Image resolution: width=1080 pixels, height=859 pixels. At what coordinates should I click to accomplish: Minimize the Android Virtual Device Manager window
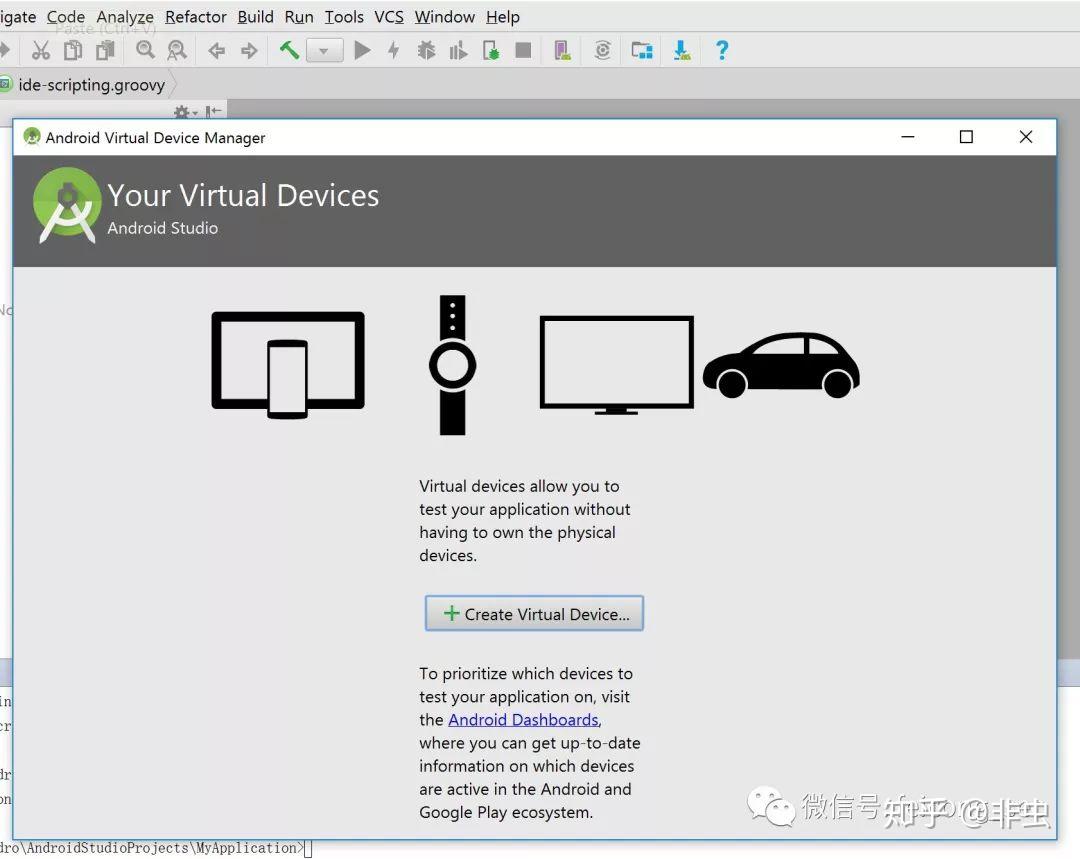point(908,137)
